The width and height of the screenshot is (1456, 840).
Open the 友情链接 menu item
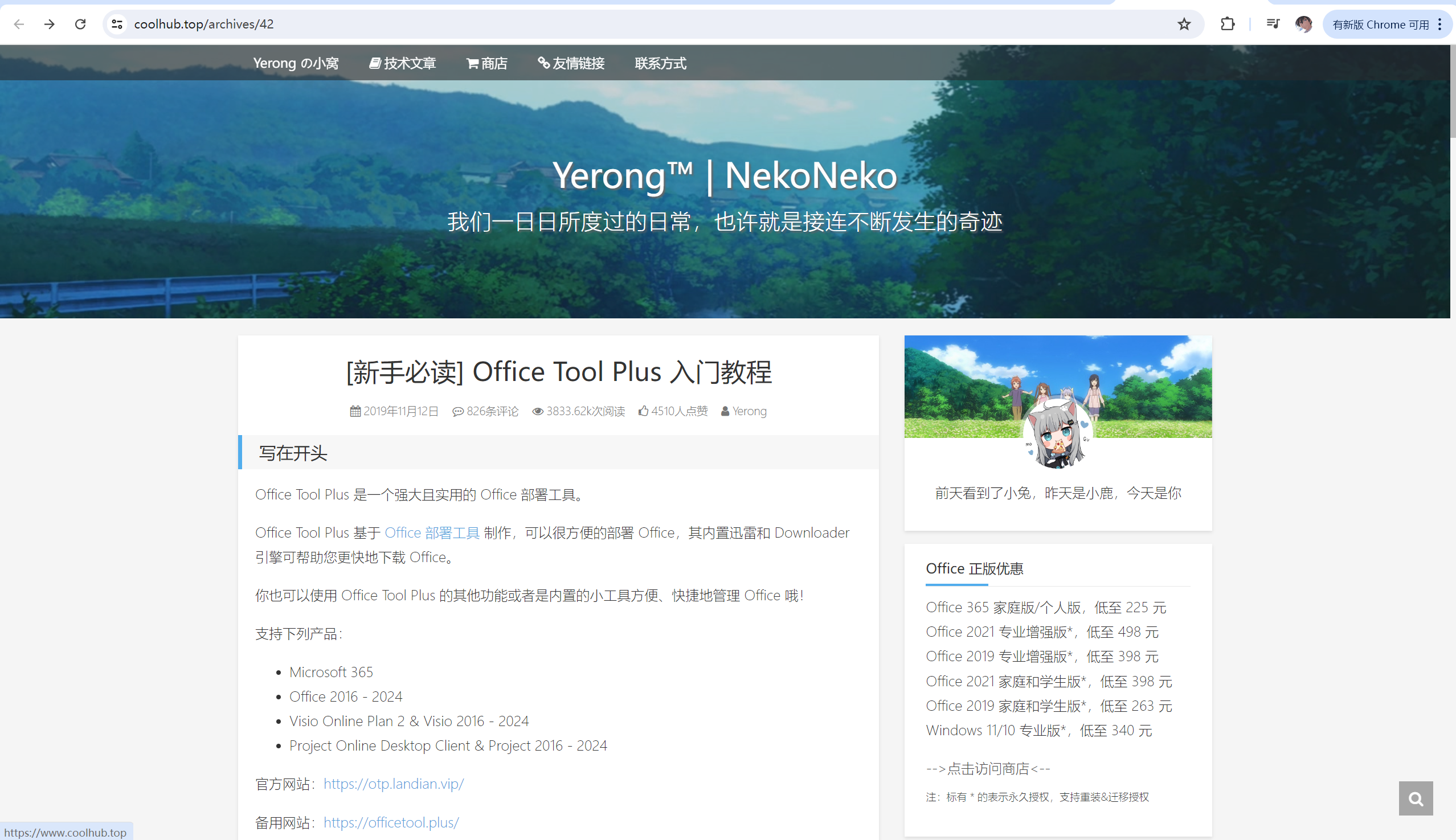570,63
